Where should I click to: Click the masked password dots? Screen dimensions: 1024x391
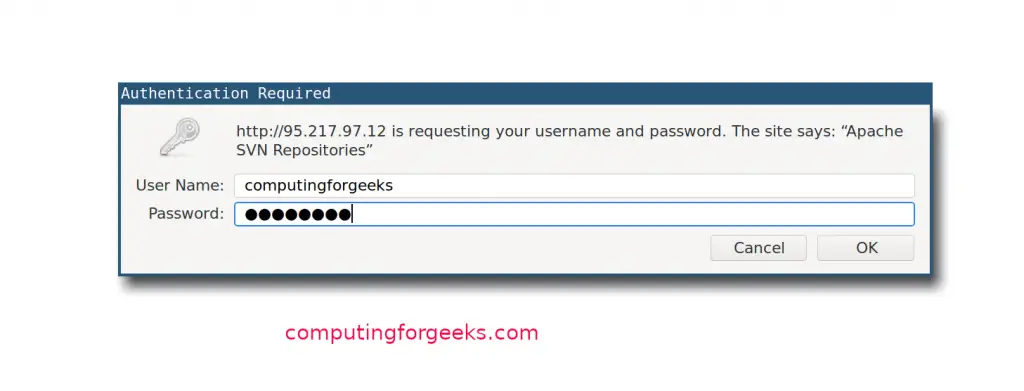tap(298, 214)
